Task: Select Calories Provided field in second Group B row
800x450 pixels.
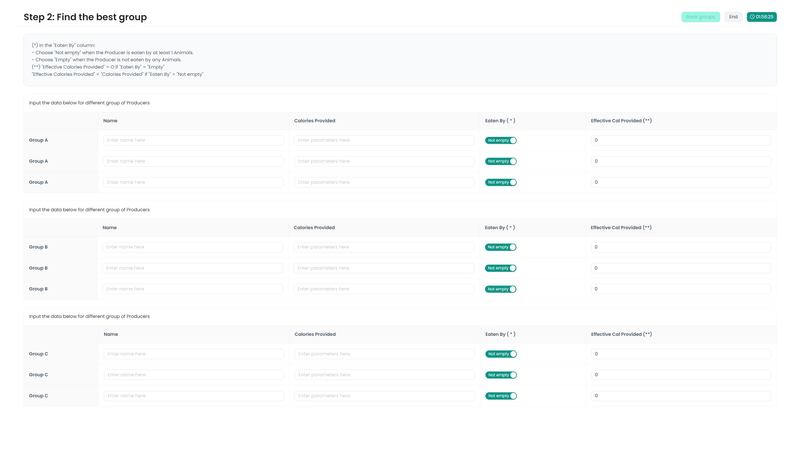Action: (384, 268)
